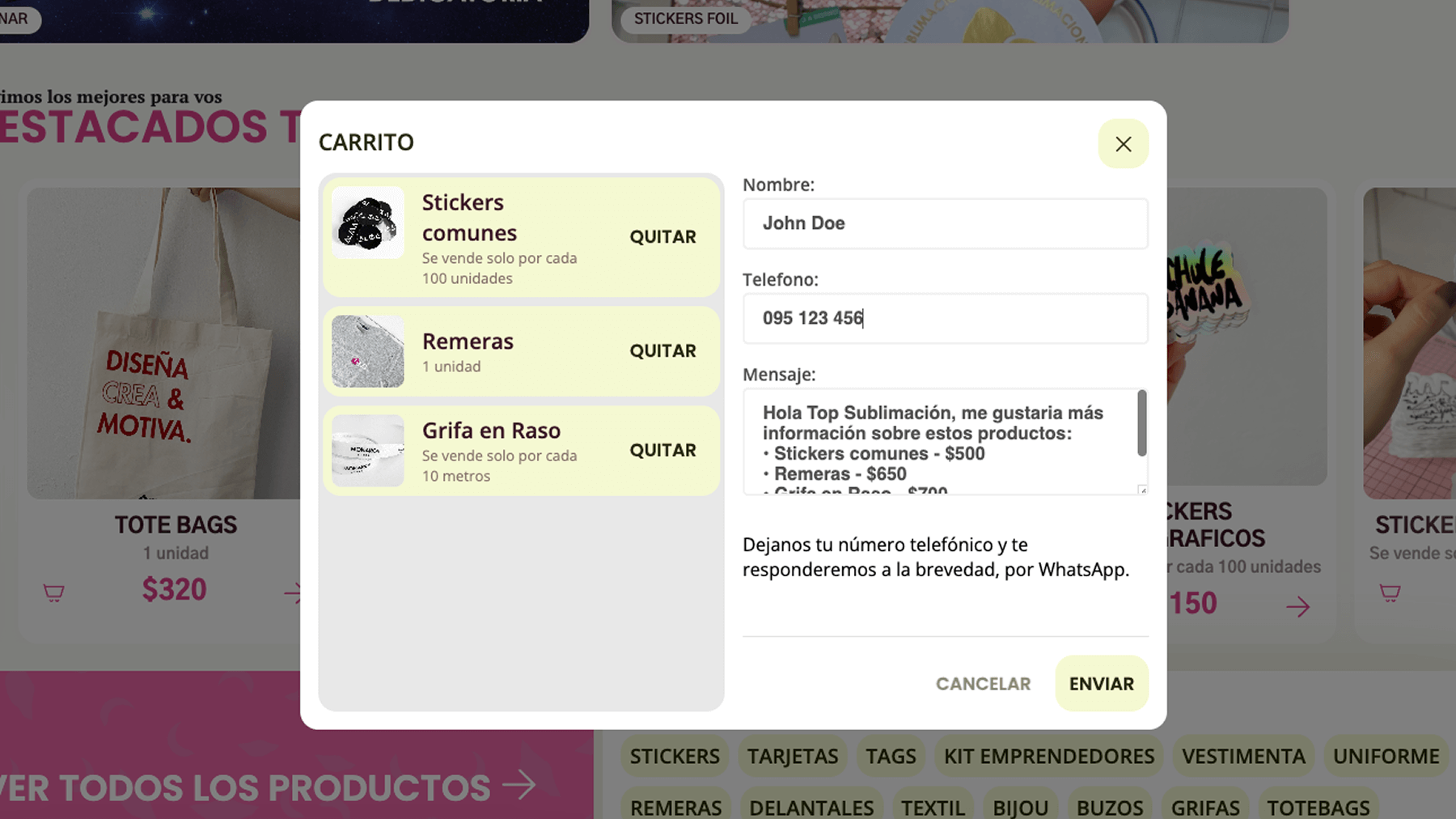
Task: Select the Vestimenta category tag
Action: (1243, 756)
